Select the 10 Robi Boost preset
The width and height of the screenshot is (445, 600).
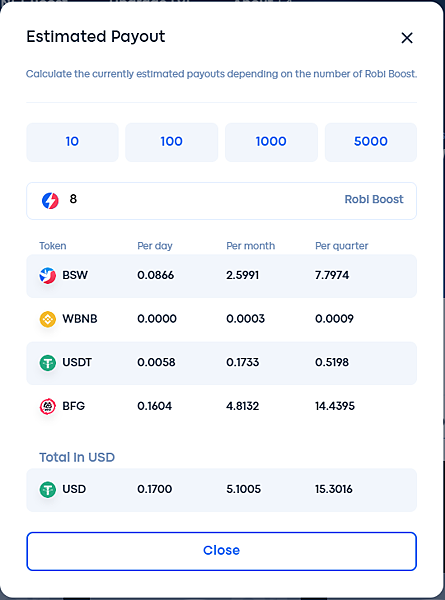tap(72, 142)
